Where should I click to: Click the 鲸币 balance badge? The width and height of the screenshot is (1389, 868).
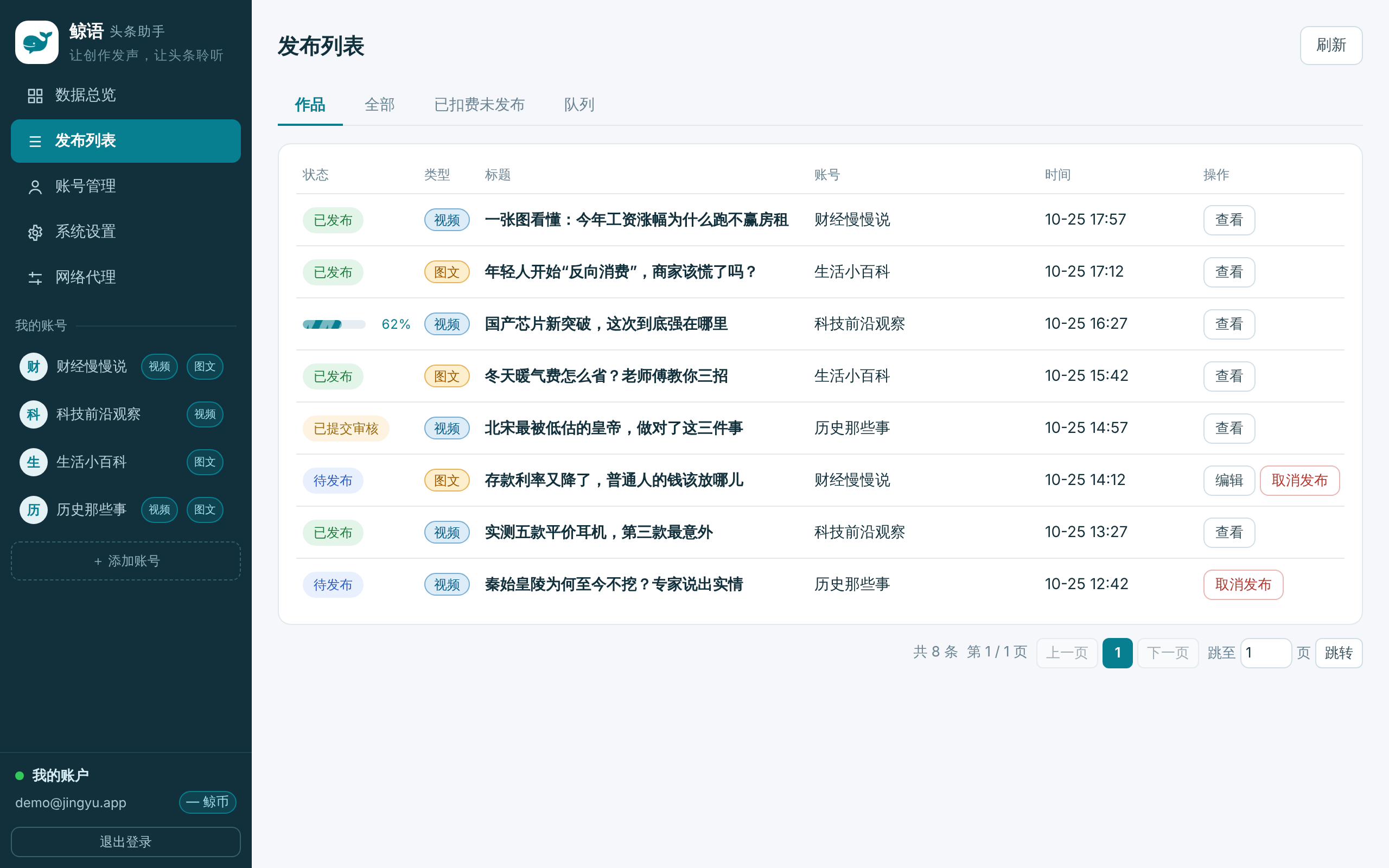208,802
